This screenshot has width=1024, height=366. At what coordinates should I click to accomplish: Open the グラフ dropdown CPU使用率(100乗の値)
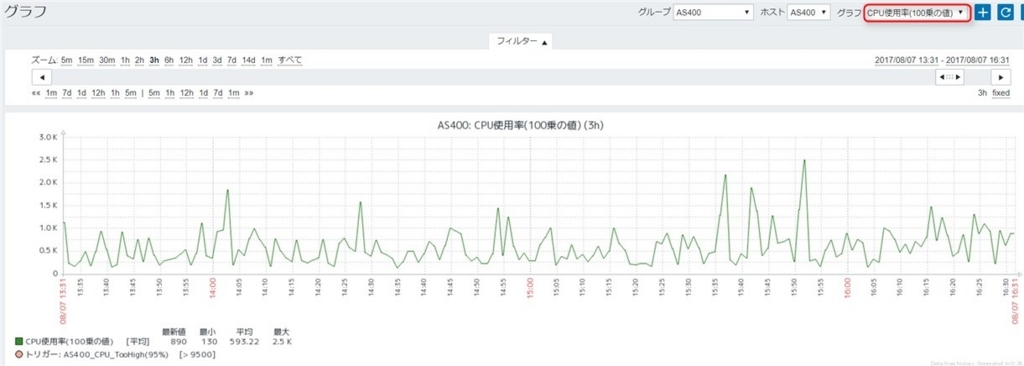916,12
